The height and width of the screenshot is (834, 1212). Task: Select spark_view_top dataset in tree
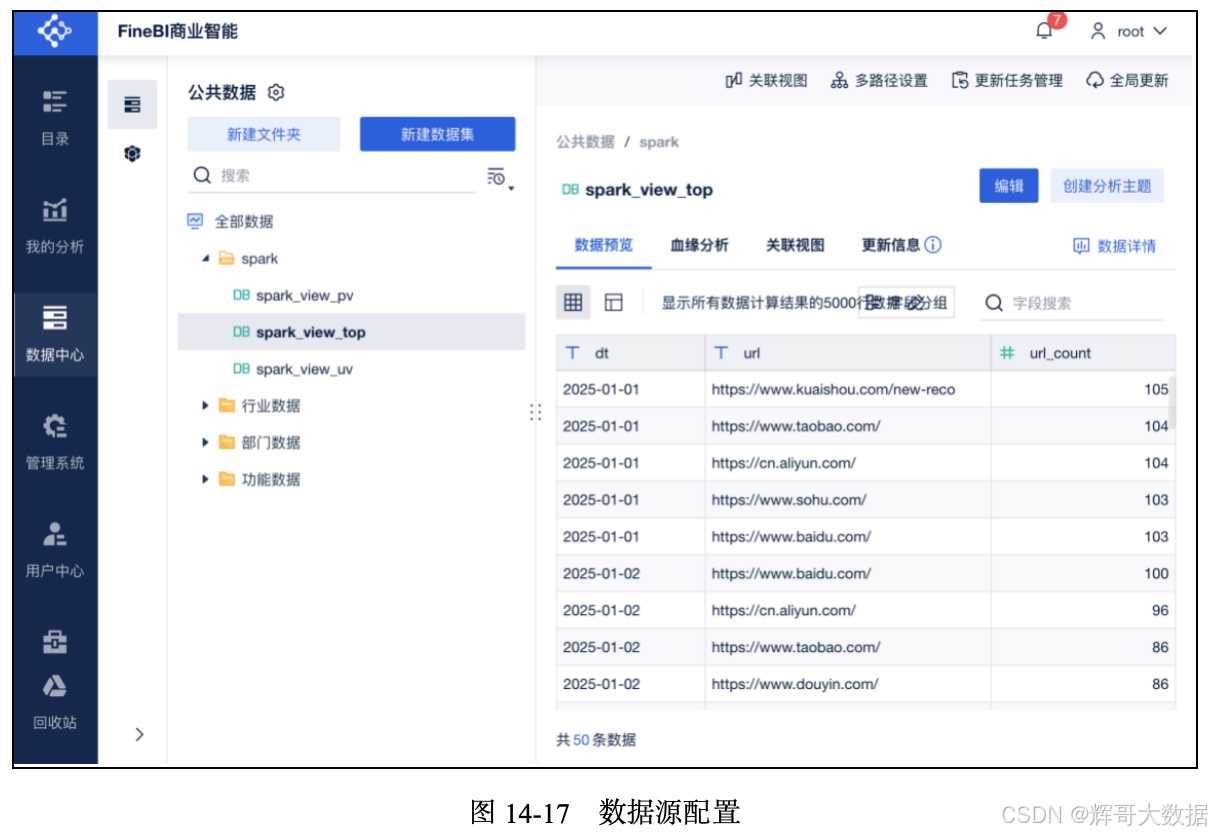[x=351, y=332]
